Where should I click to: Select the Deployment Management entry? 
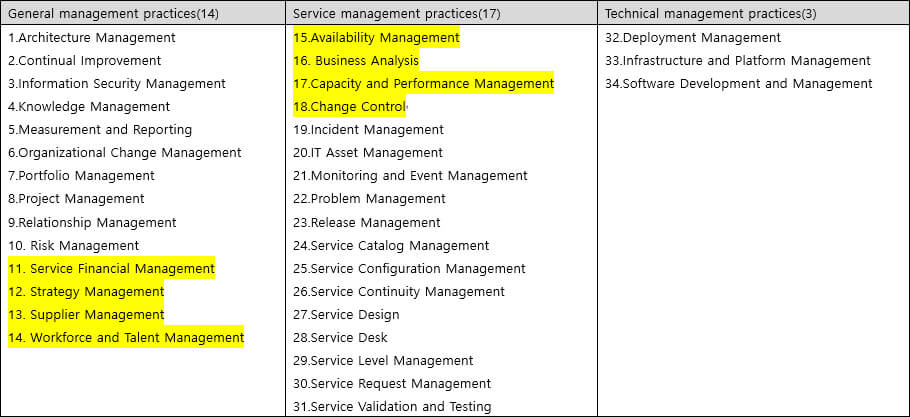pyautogui.click(x=693, y=38)
